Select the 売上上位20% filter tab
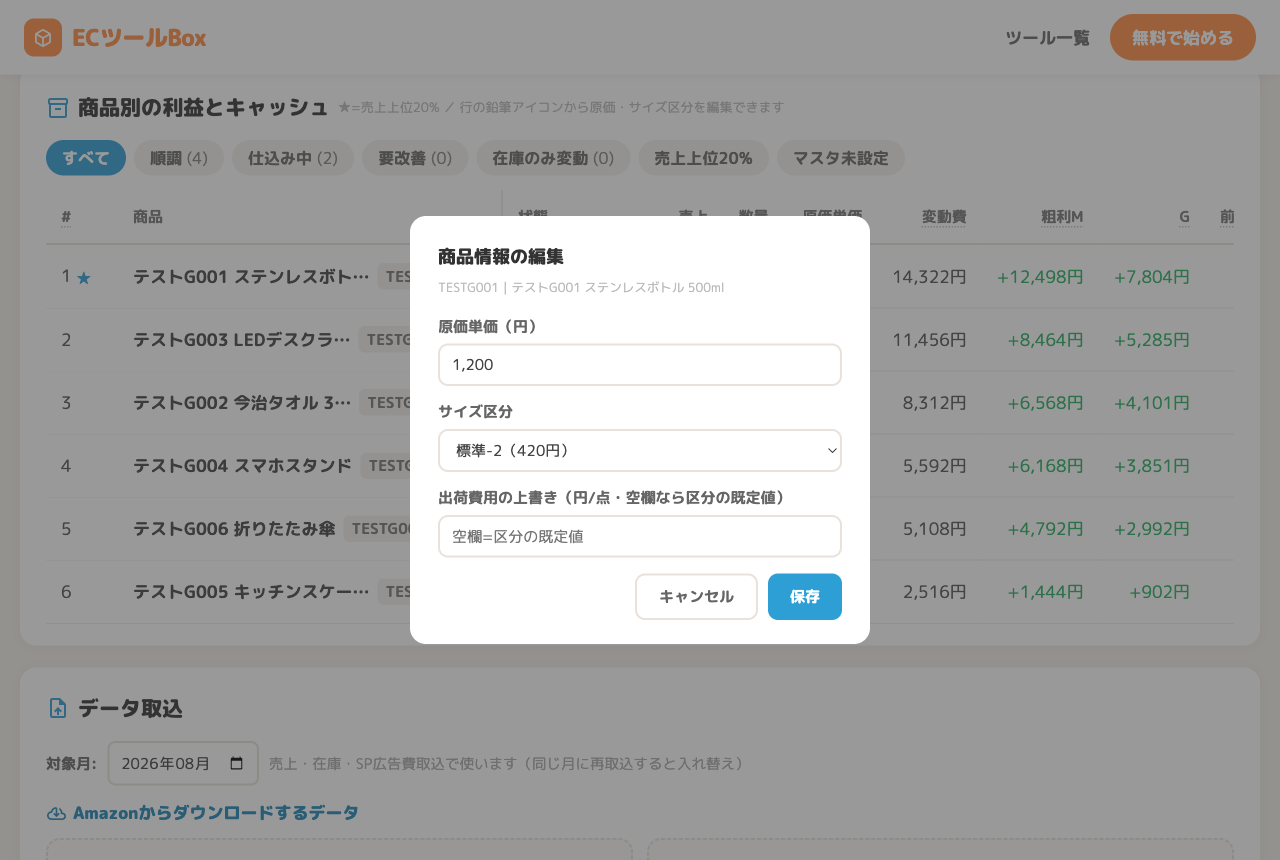Screen dimensions: 1280x860 tap(703, 158)
